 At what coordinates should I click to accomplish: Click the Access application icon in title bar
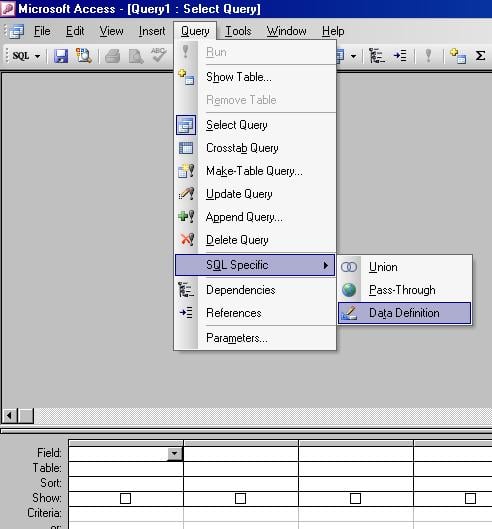7,8
